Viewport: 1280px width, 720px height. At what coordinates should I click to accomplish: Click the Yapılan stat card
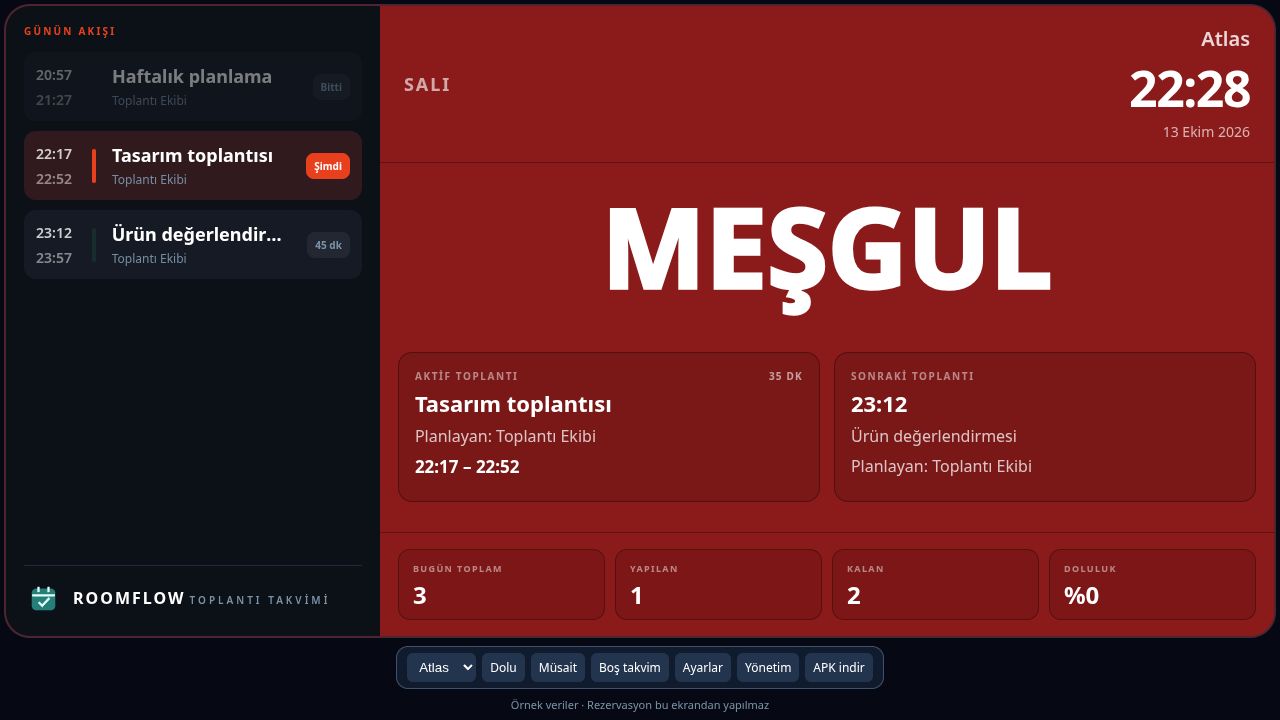tap(718, 584)
